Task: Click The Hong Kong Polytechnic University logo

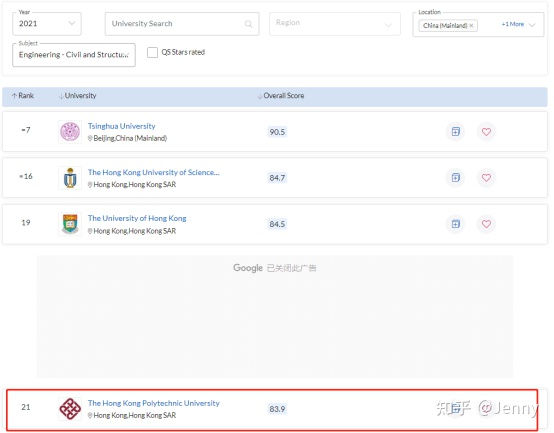Action: coord(70,409)
